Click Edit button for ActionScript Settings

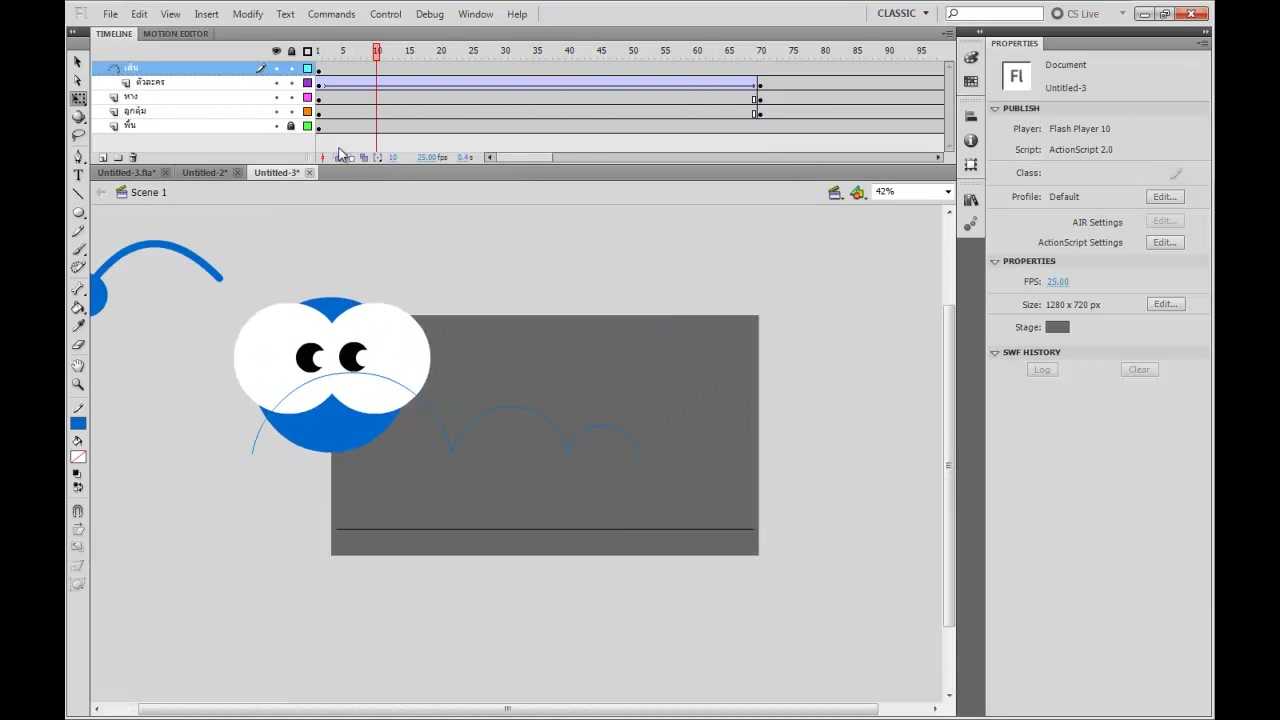tap(1165, 242)
